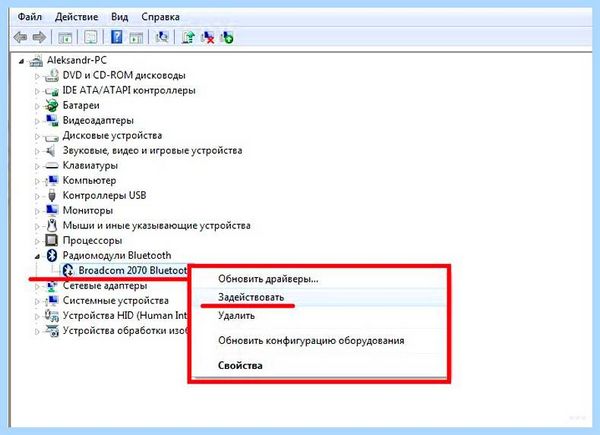This screenshot has width=600, height=435.
Task: Click the Звуковые устройства speaker icon
Action: [x=51, y=150]
